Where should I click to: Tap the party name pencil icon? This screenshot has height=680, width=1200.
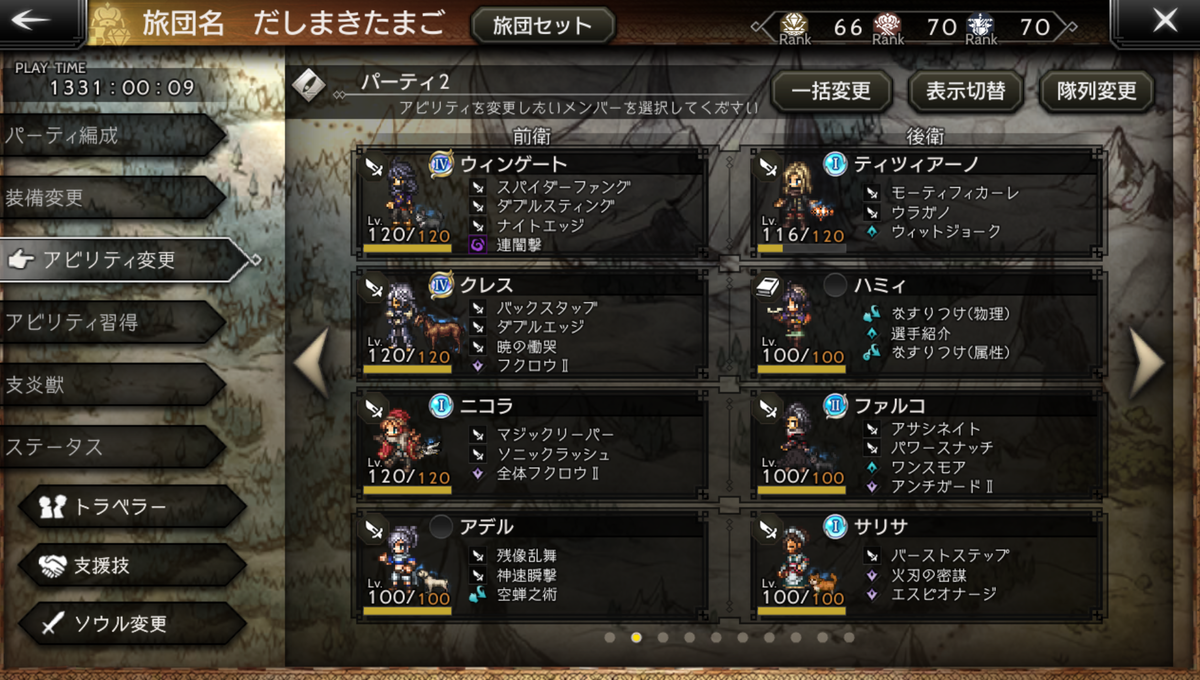tap(308, 85)
